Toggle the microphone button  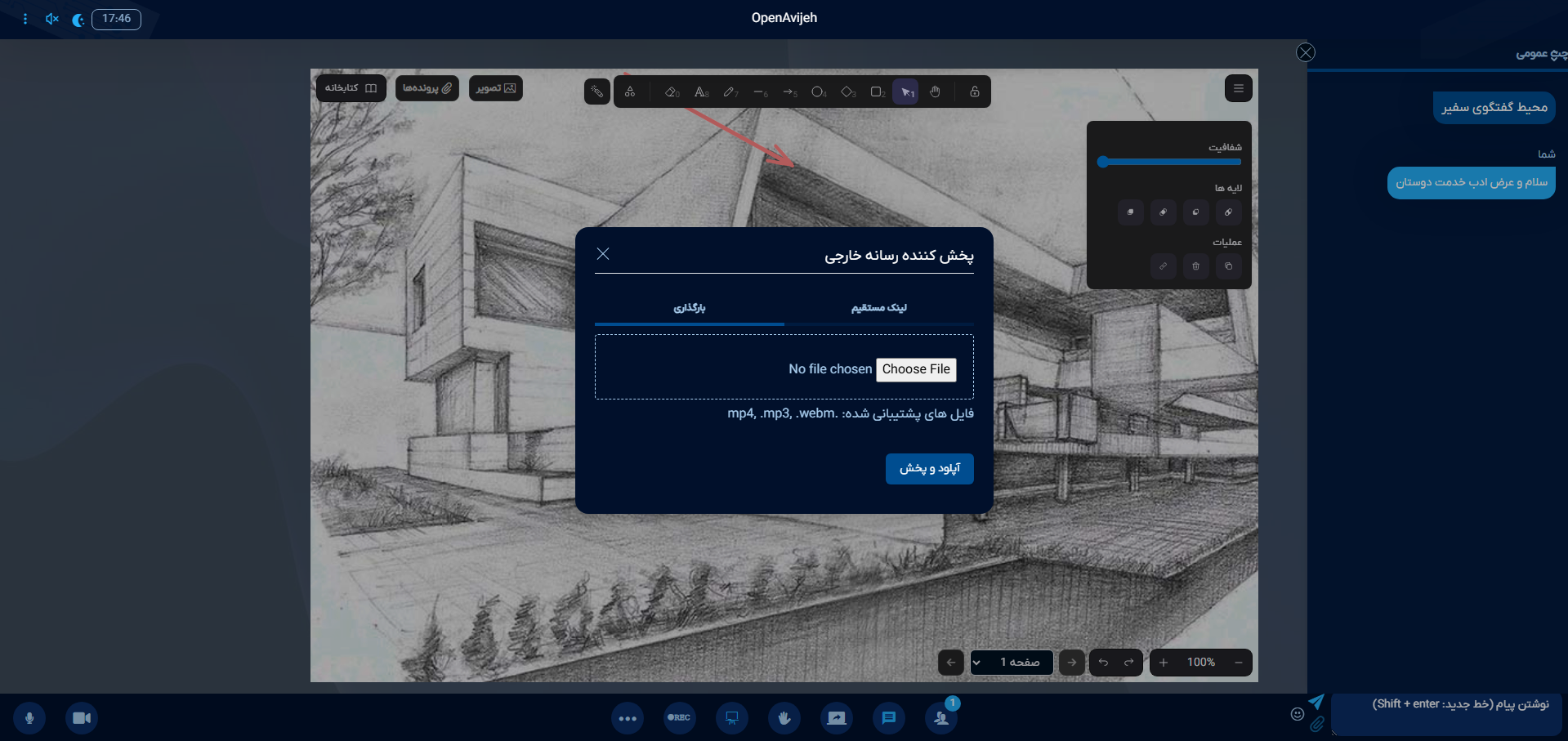(29, 718)
